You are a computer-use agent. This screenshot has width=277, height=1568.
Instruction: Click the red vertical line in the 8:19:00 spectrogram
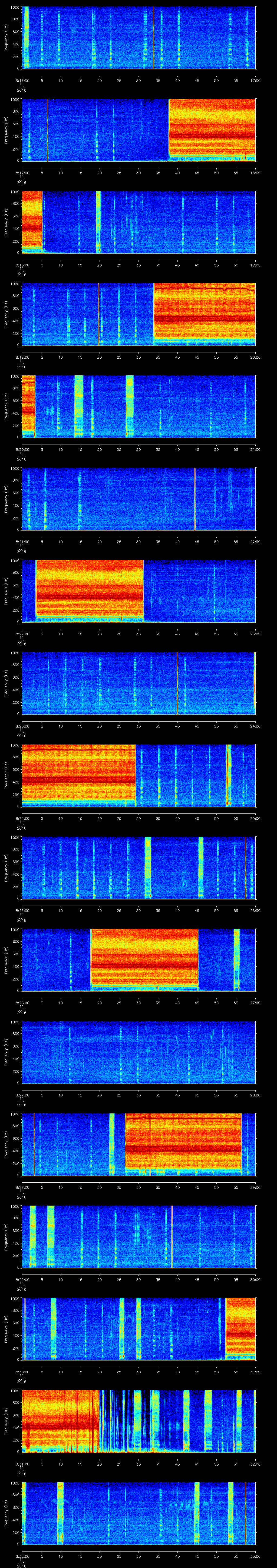pyautogui.click(x=99, y=314)
